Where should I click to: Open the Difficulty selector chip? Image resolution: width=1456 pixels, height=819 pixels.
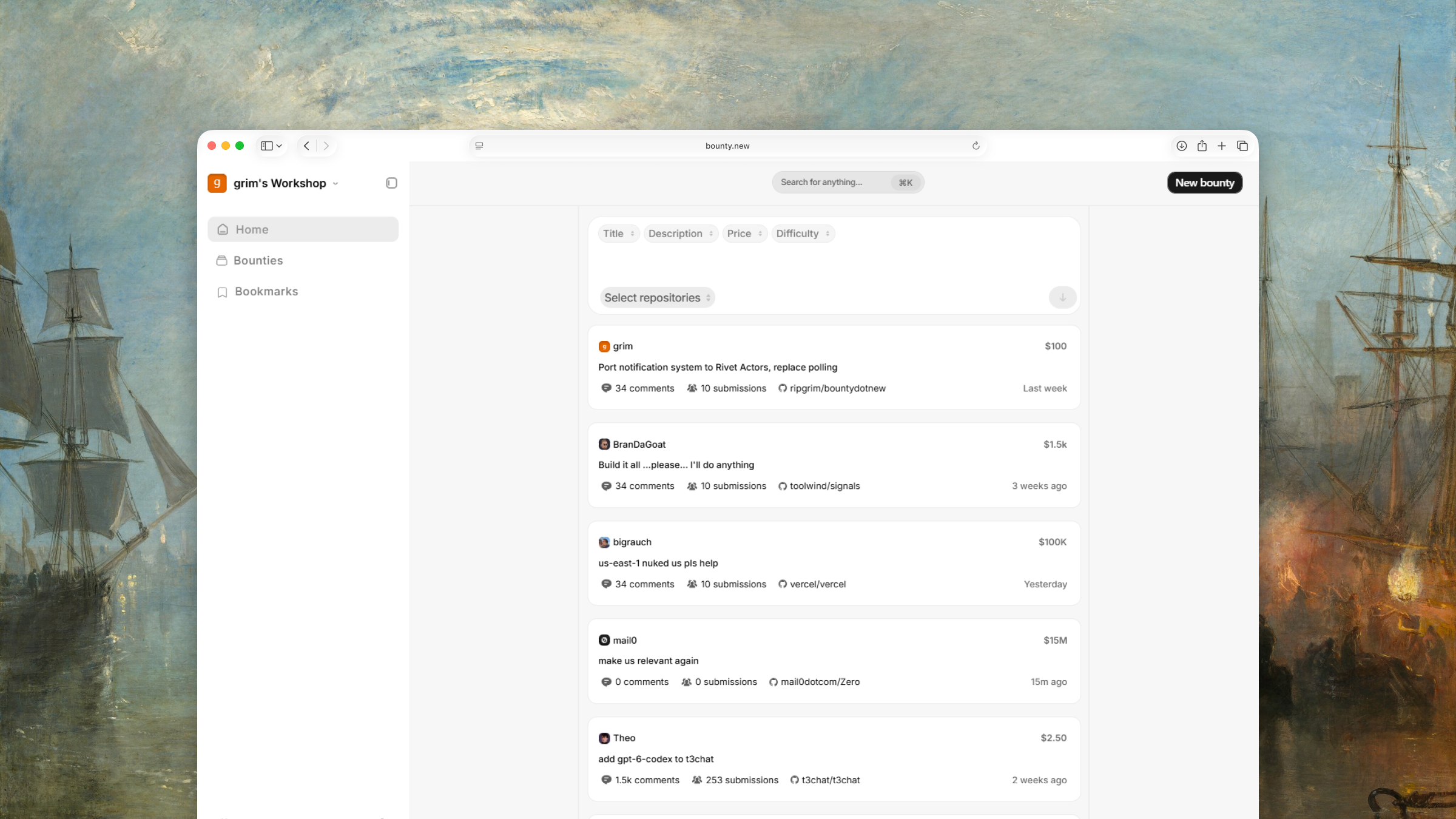tap(802, 234)
